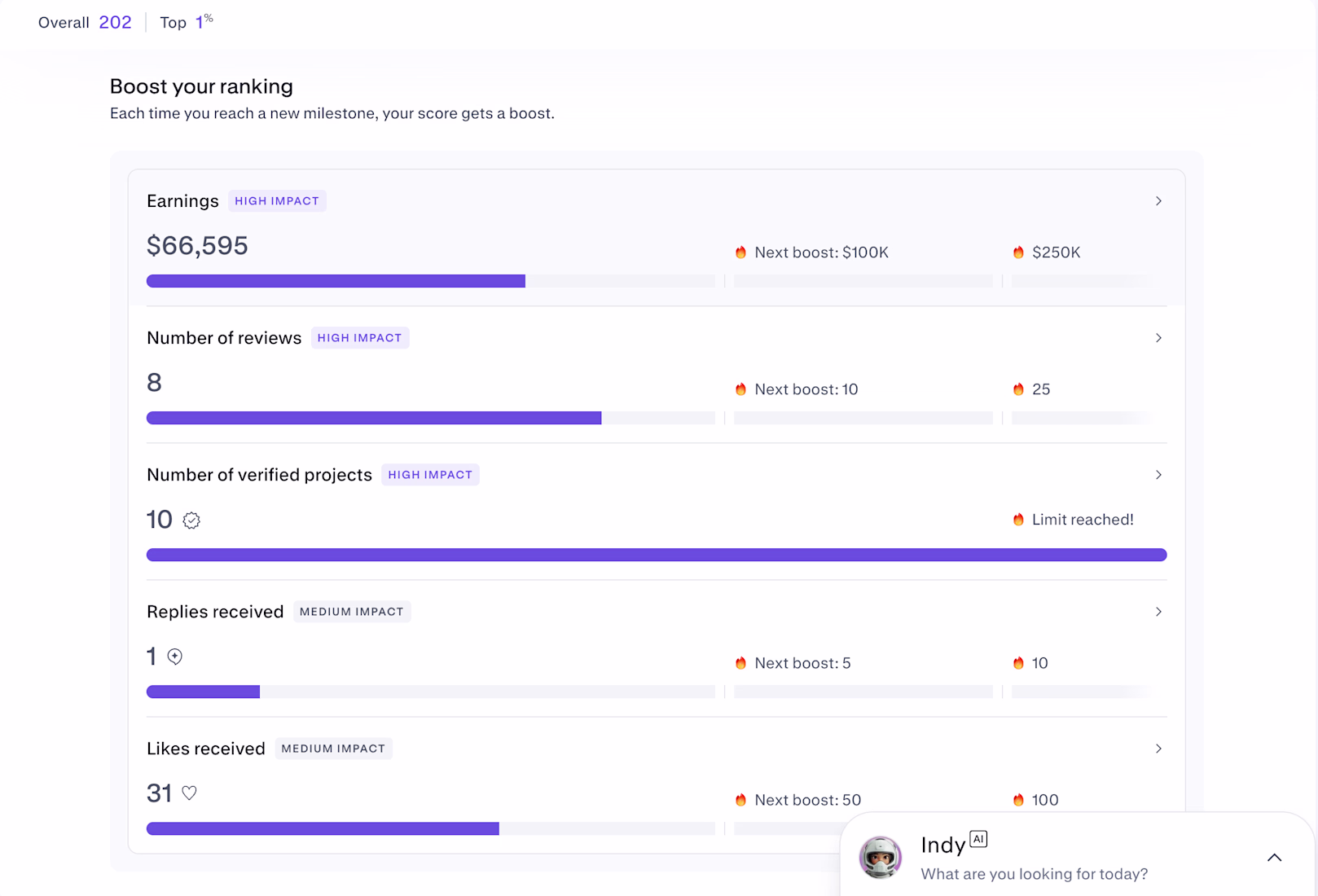Expand the Replies received row chevron
Viewport: 1318px width, 896px height.
point(1158,612)
